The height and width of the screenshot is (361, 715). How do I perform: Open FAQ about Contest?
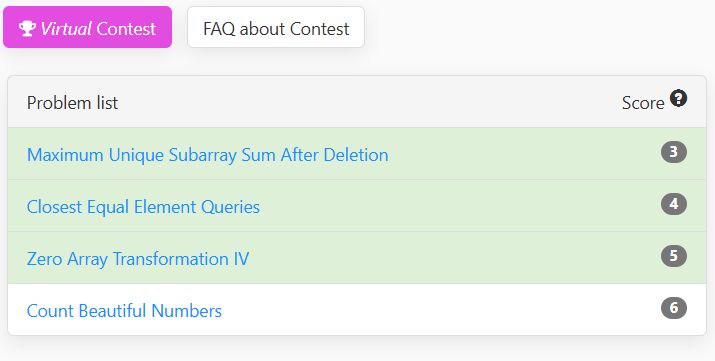pyautogui.click(x=276, y=27)
